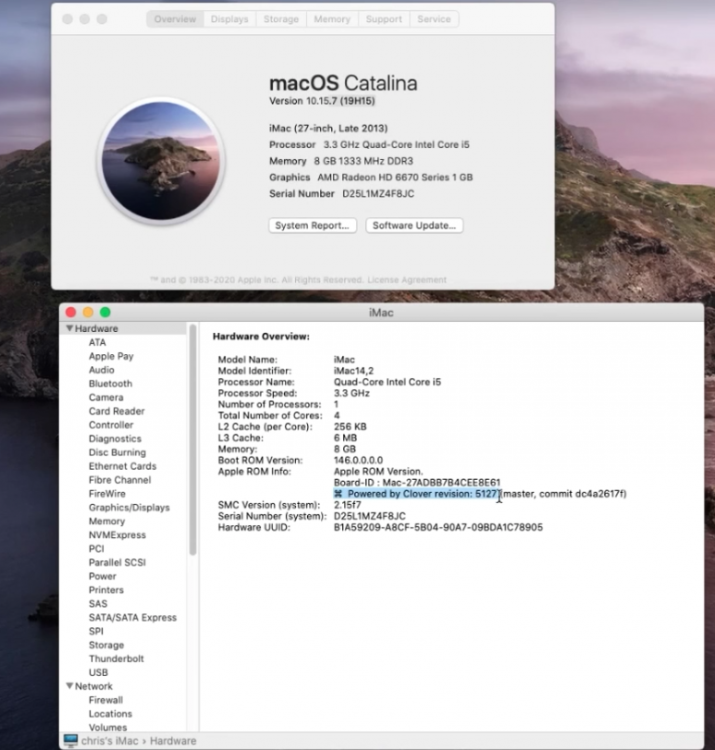Click chris's iMac in path bar
The height and width of the screenshot is (750, 715).
tap(110, 741)
